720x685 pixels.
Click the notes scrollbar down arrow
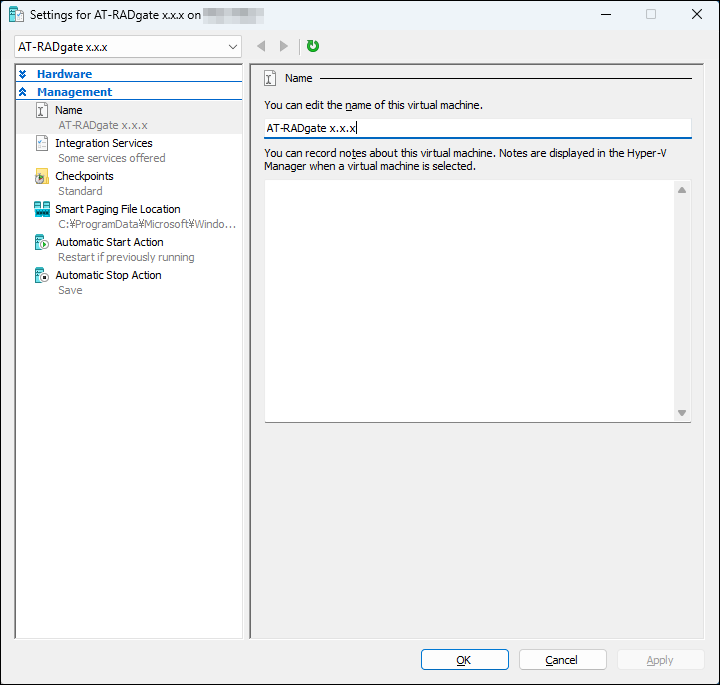point(682,412)
